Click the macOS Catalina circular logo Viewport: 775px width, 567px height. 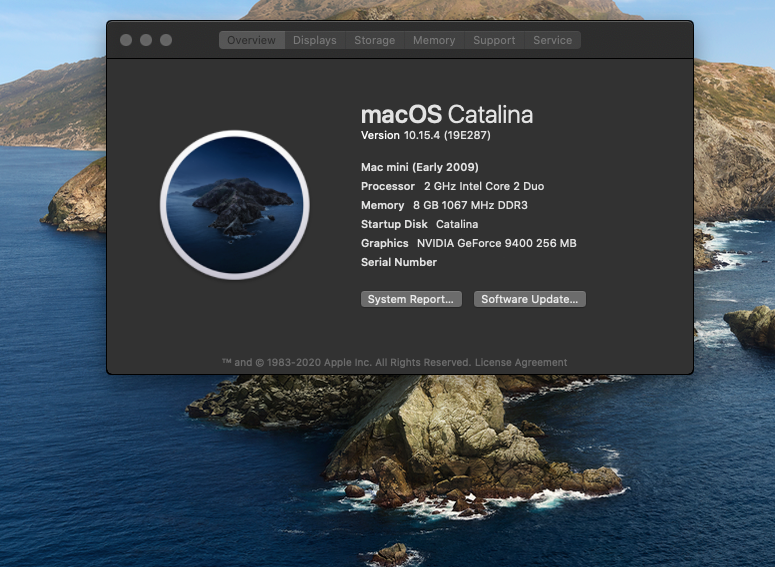[235, 205]
